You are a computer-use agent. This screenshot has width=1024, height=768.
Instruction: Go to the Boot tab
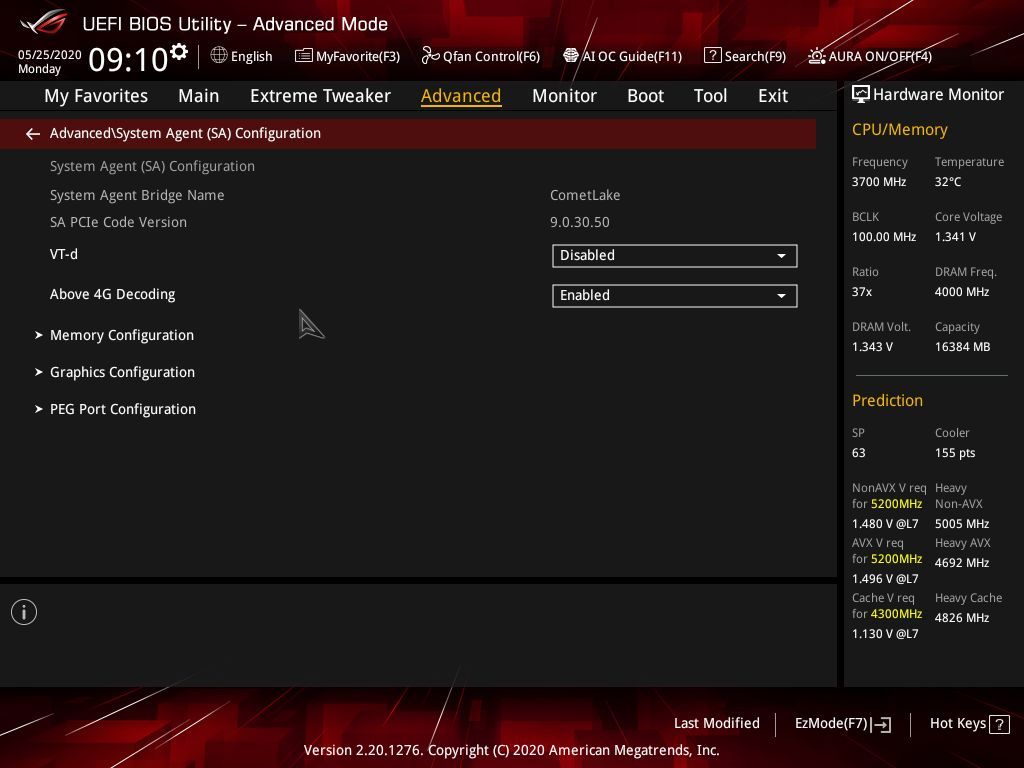click(x=645, y=96)
